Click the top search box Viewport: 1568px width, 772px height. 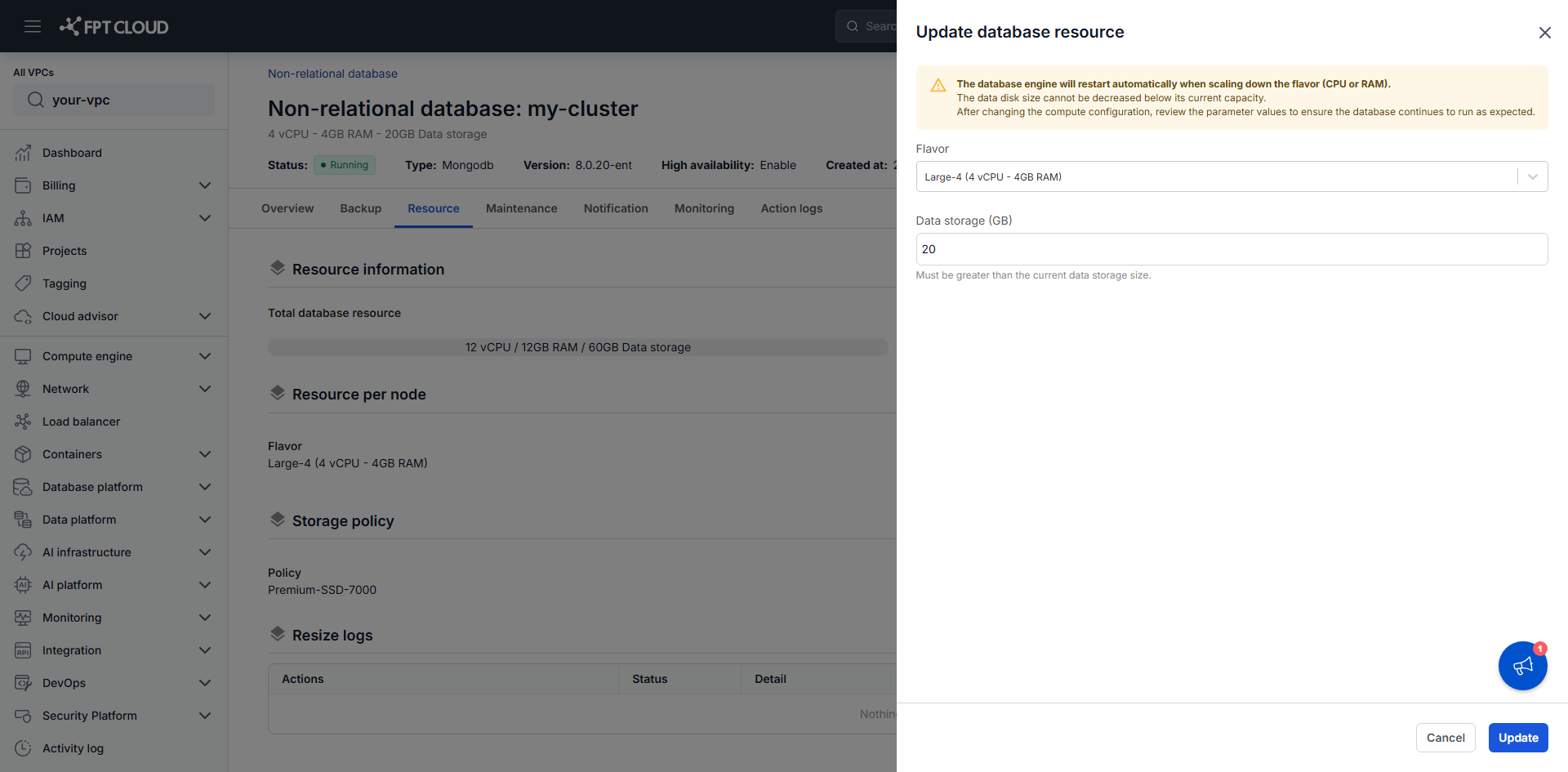coord(866,26)
